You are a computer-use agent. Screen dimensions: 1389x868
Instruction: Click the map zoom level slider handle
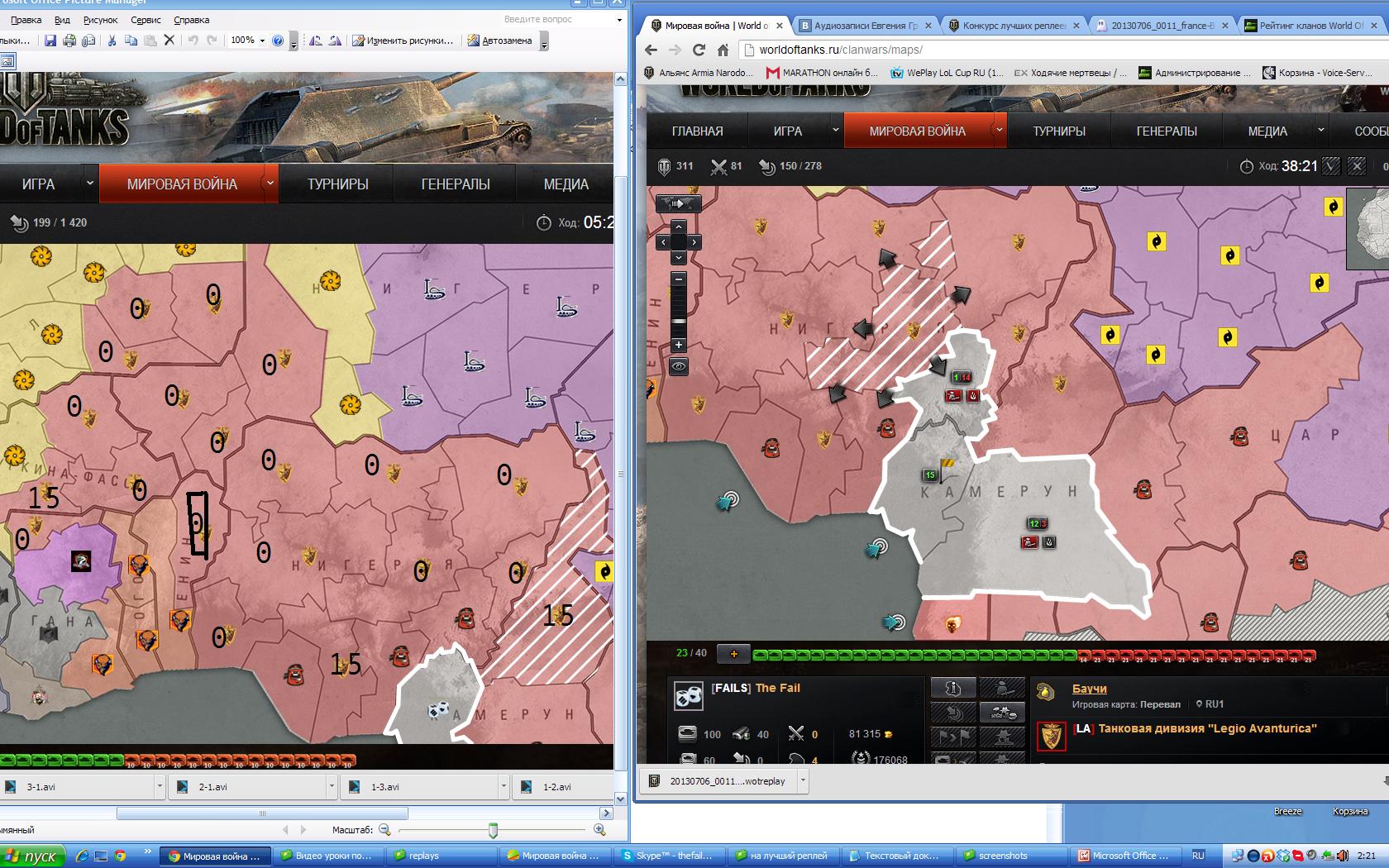[x=678, y=321]
